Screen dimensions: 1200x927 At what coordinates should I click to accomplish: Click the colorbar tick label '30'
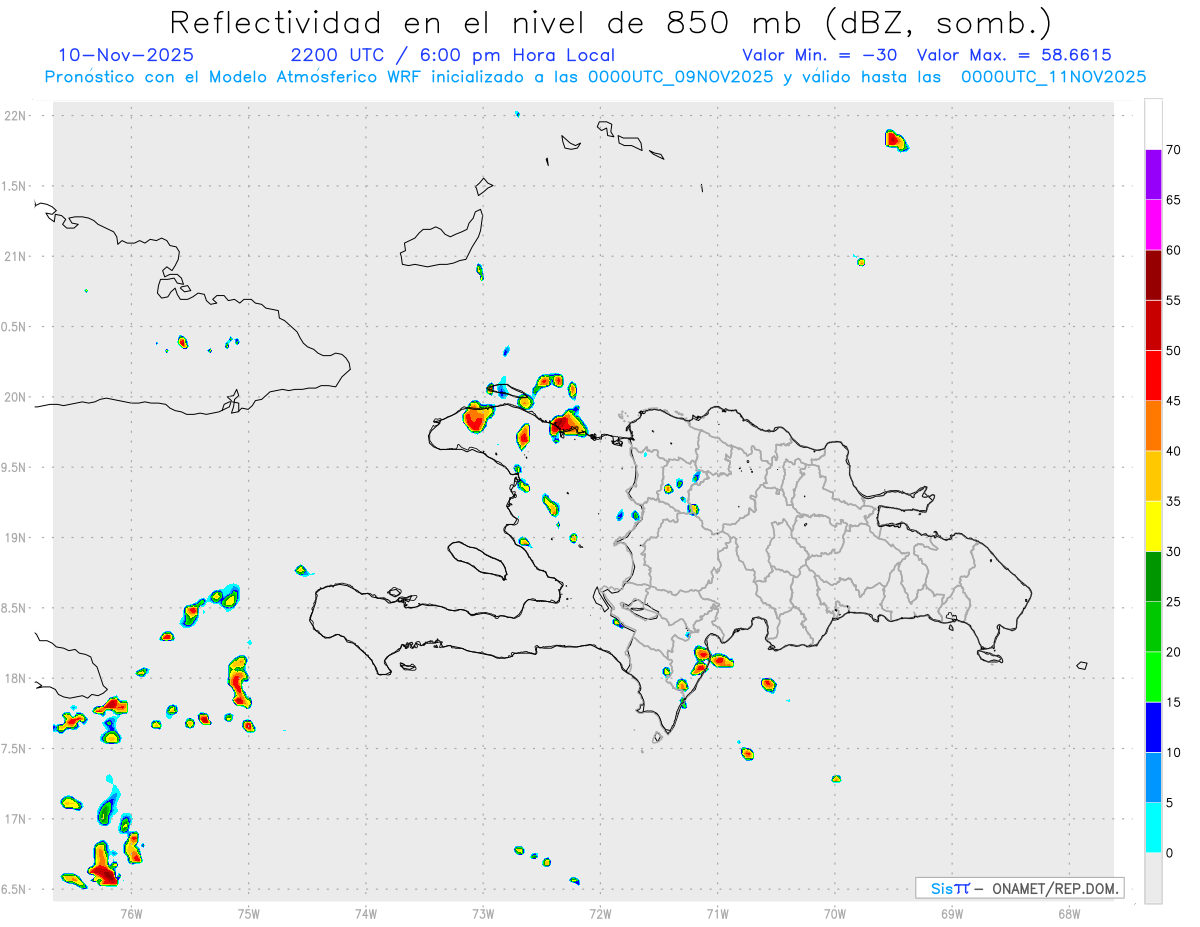tap(1174, 552)
